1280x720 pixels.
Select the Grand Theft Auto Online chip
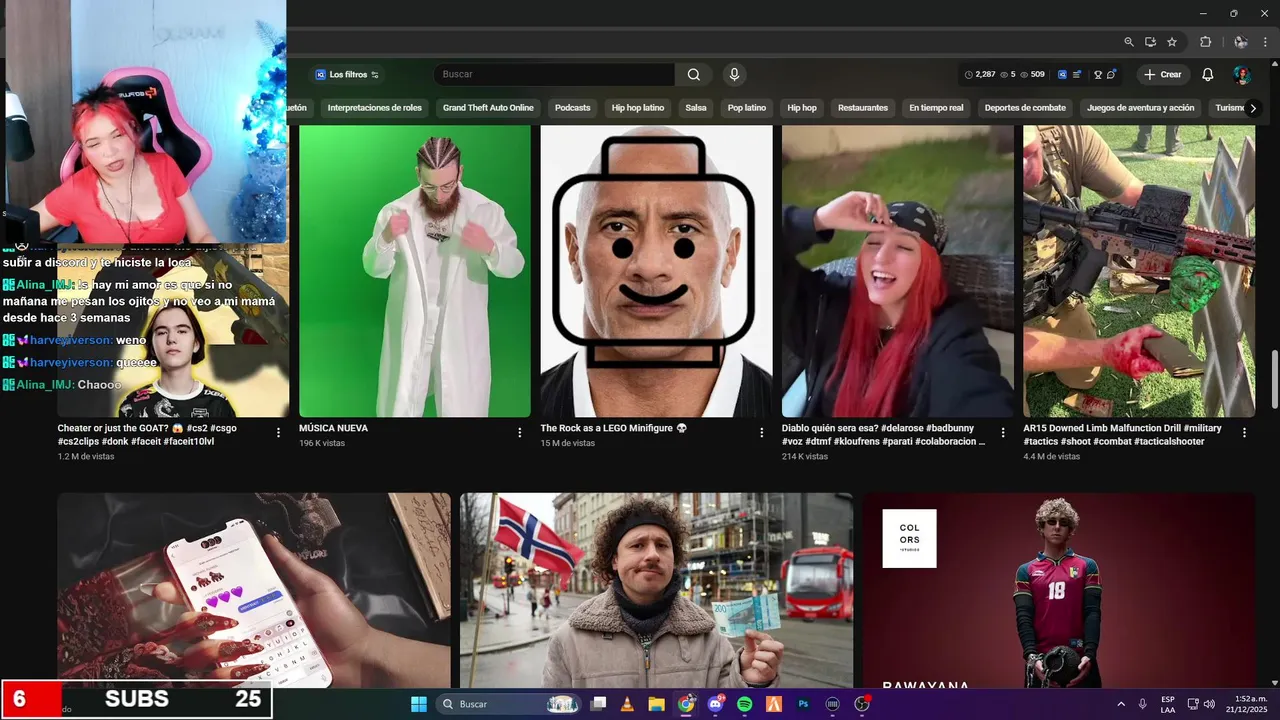488,108
